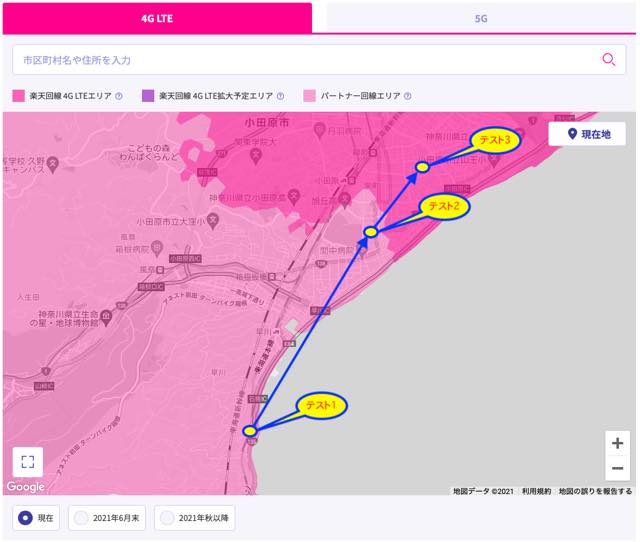The height and width of the screenshot is (542, 640).
Task: Zoom in the map with plus button
Action: (x=617, y=443)
